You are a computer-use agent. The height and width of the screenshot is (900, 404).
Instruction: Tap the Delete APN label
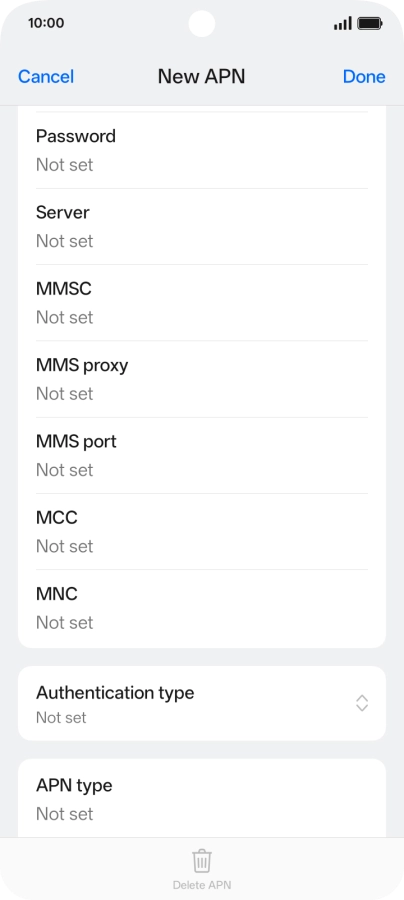pos(201,885)
